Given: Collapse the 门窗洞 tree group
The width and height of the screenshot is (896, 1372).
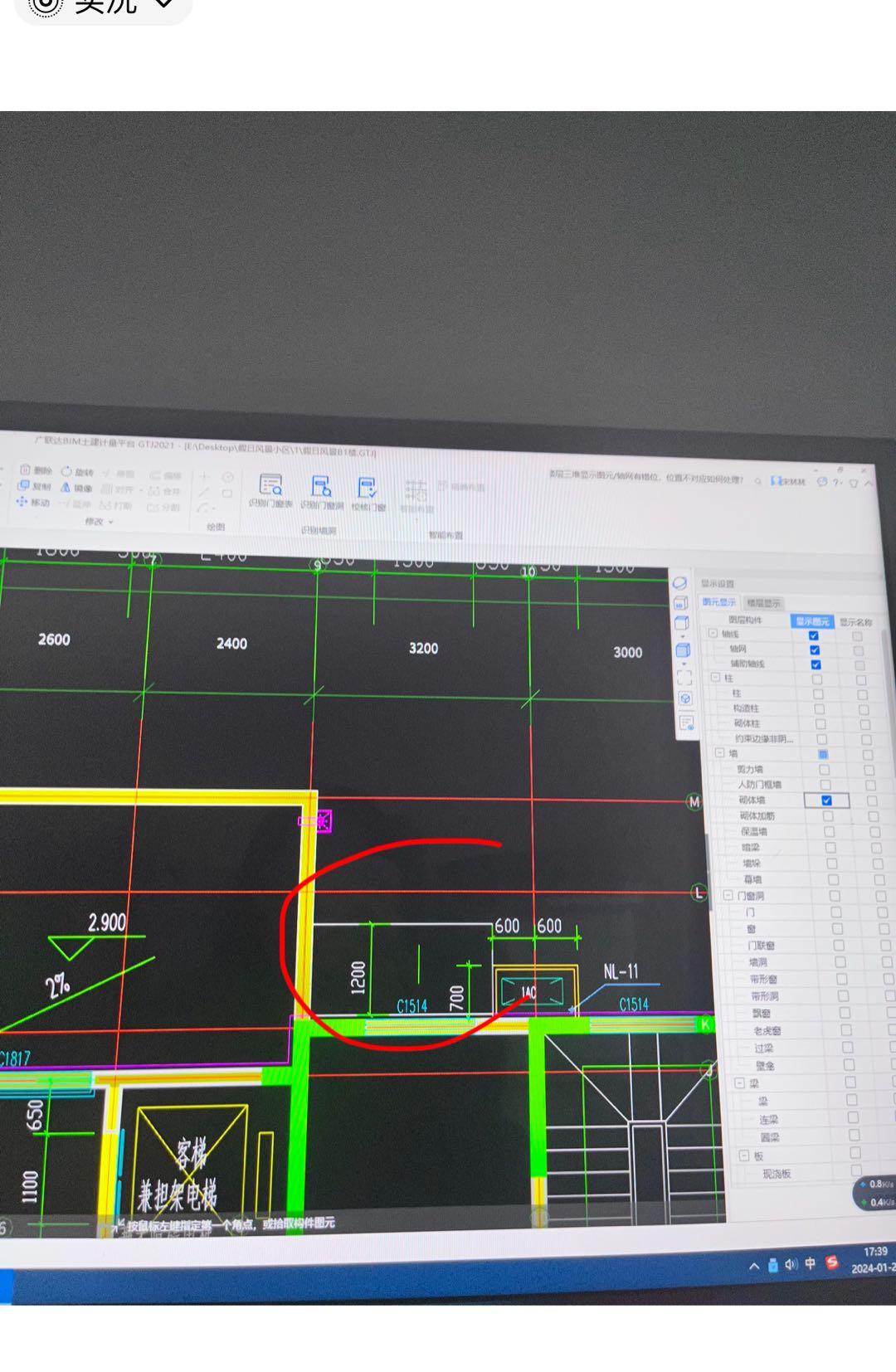Looking at the screenshot, I should coord(728,896).
